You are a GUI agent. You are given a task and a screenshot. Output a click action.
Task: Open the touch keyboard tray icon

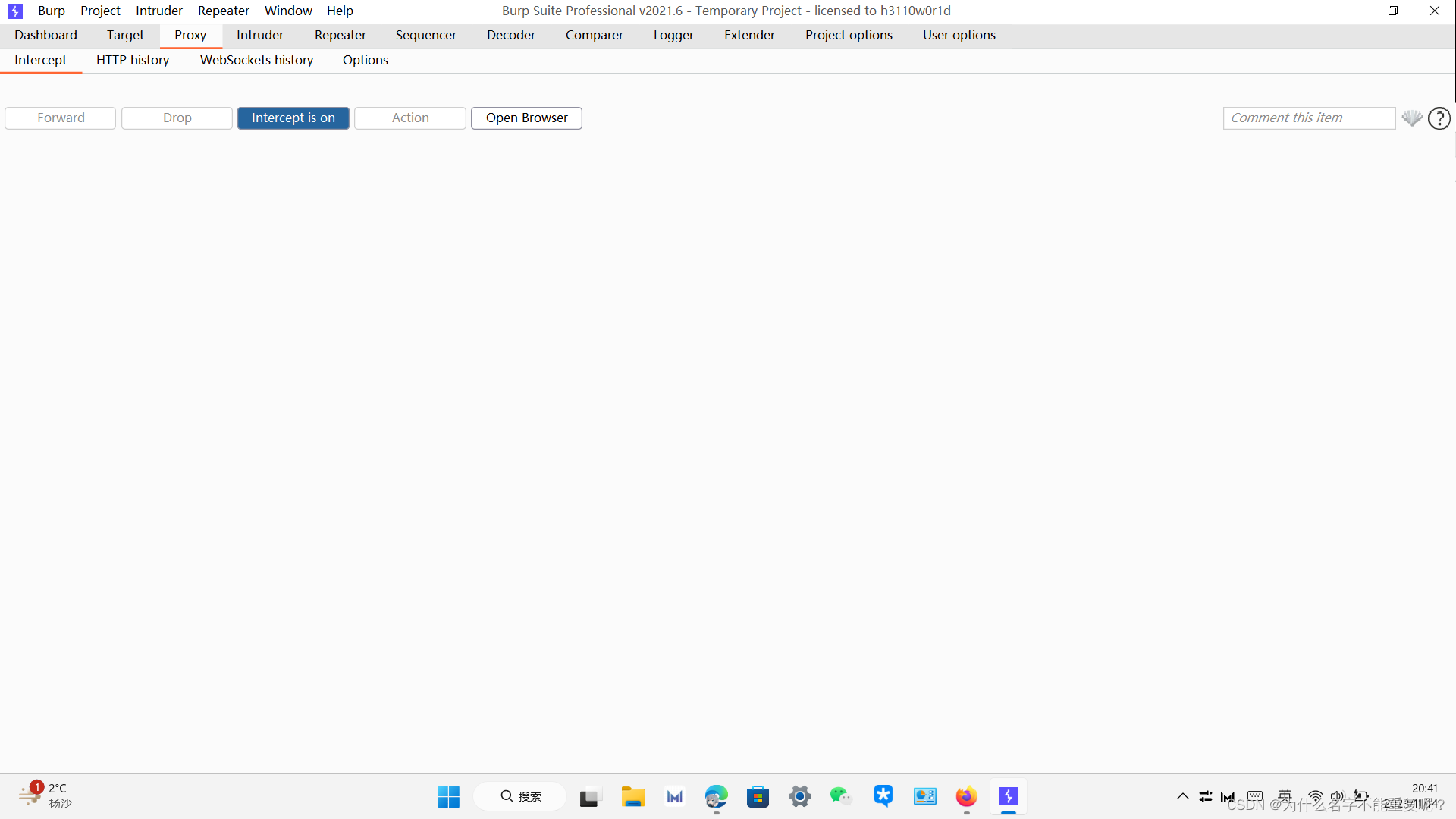coord(1255,796)
